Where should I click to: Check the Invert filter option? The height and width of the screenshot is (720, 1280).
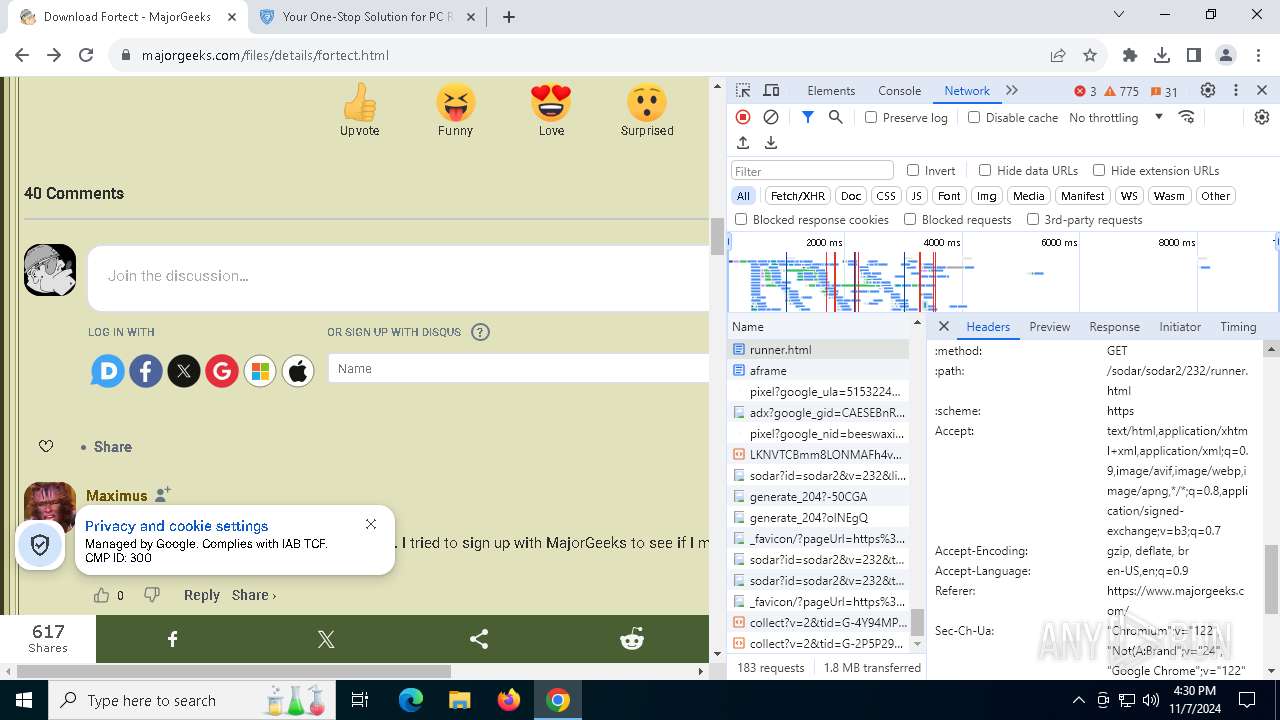(913, 170)
